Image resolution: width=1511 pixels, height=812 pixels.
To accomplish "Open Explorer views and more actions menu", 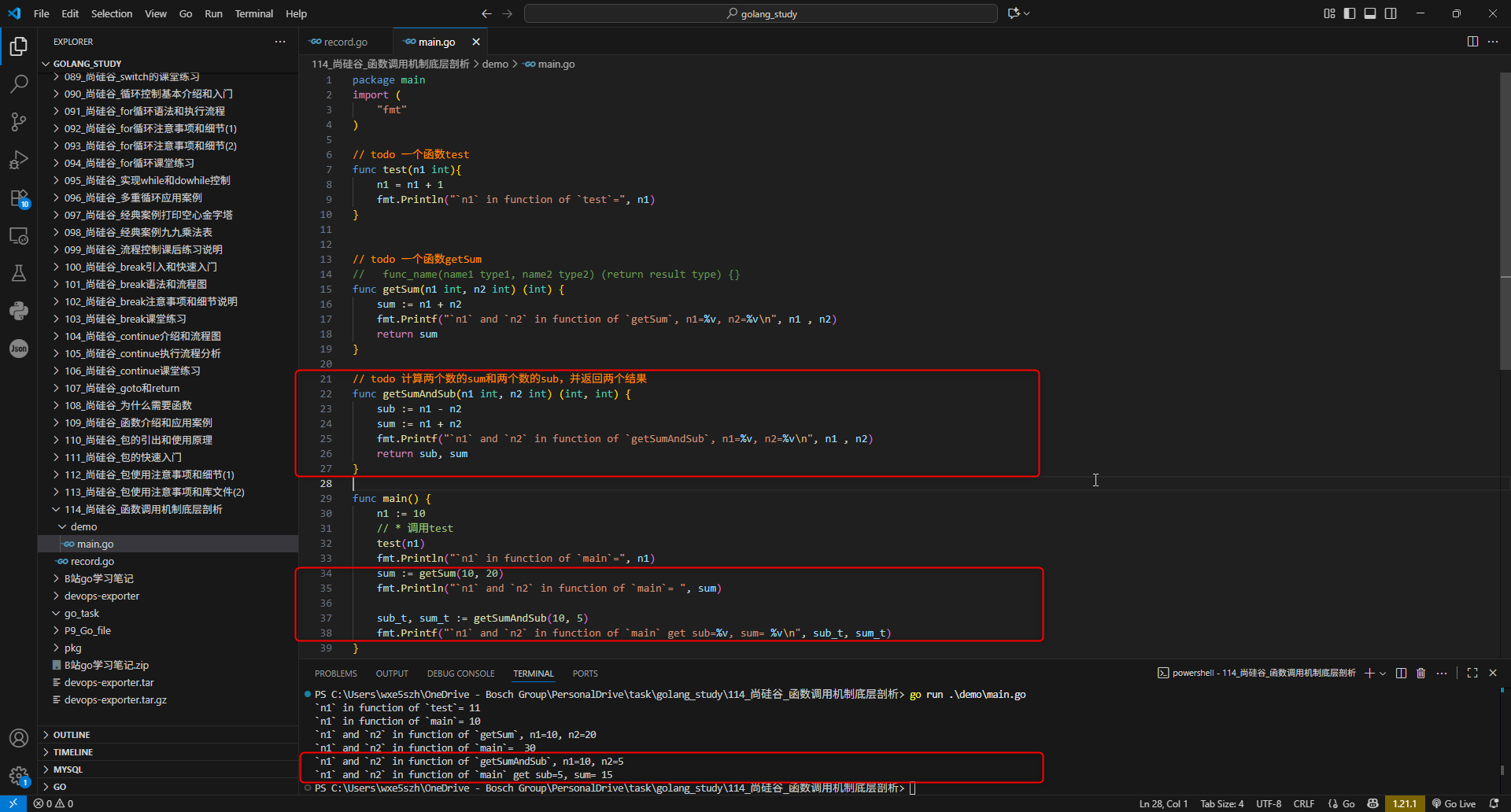I will (280, 42).
